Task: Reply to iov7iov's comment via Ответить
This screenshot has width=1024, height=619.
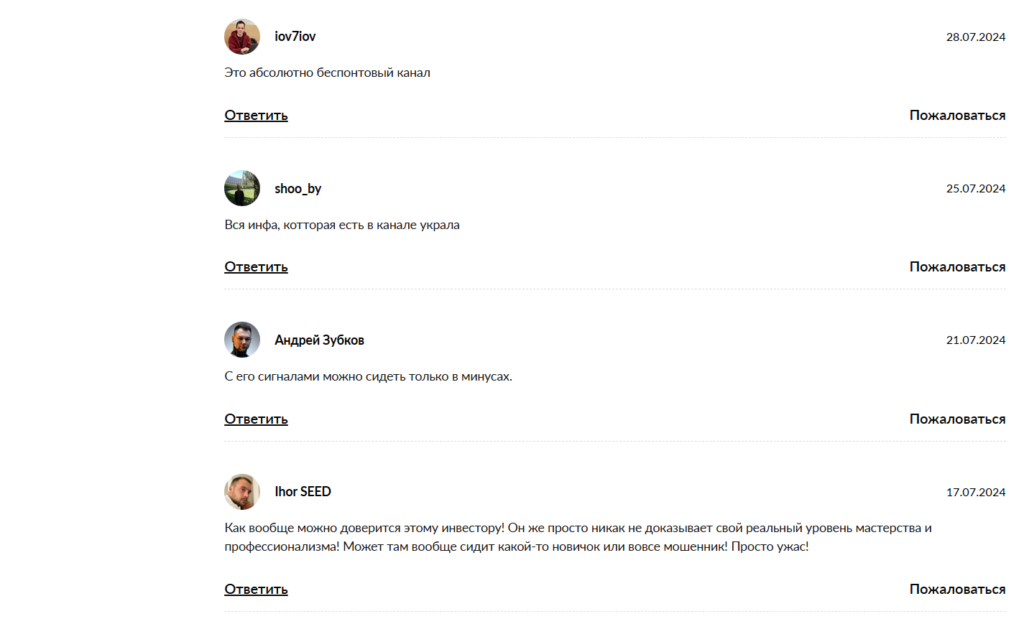Action: [256, 115]
